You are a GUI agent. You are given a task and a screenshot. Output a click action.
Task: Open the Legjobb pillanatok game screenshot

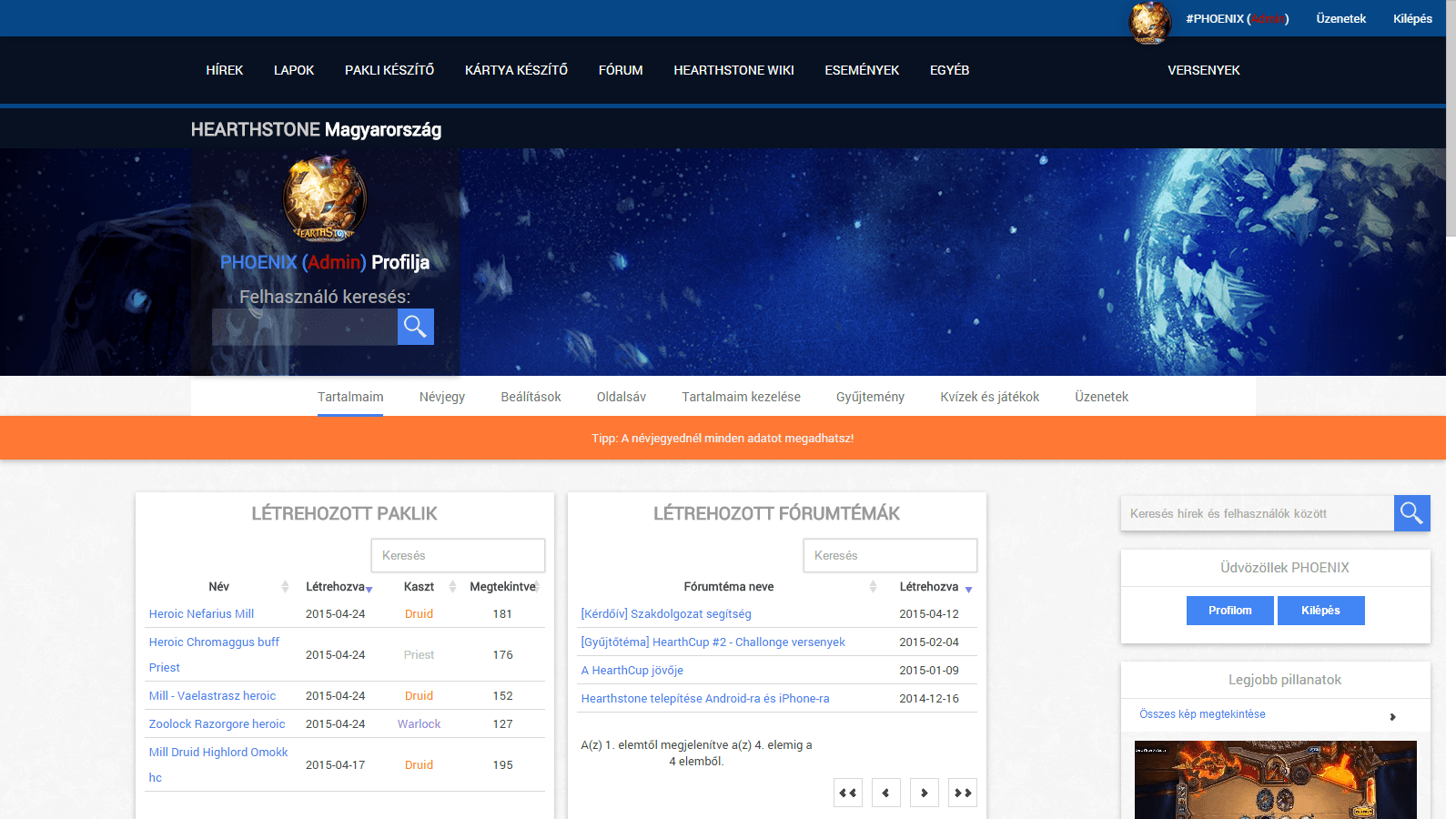[x=1276, y=780]
